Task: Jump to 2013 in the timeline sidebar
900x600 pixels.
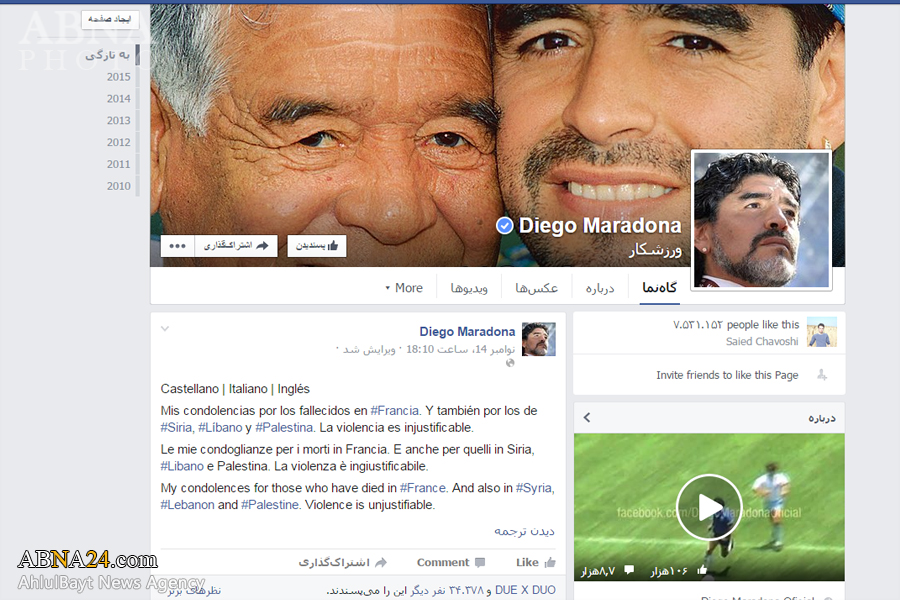Action: pos(118,121)
